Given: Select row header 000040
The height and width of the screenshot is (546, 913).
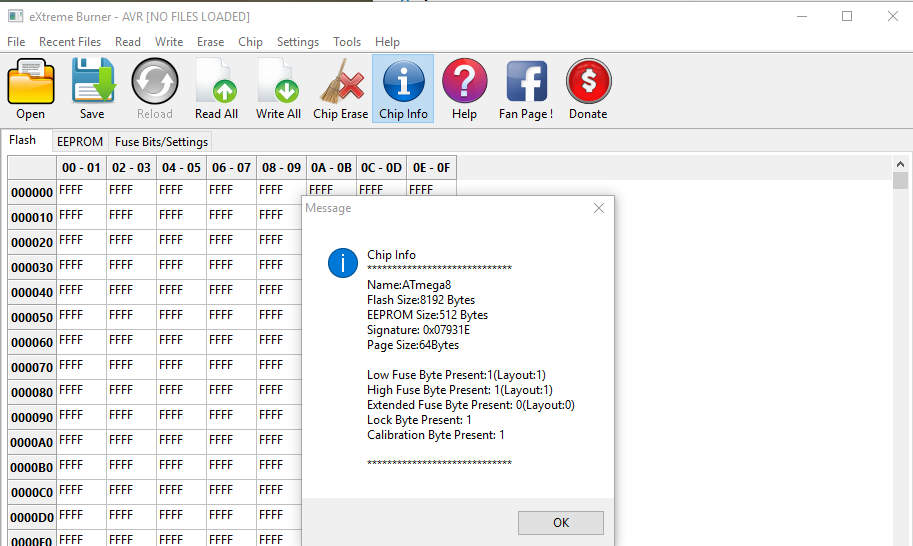Looking at the screenshot, I should [32, 293].
